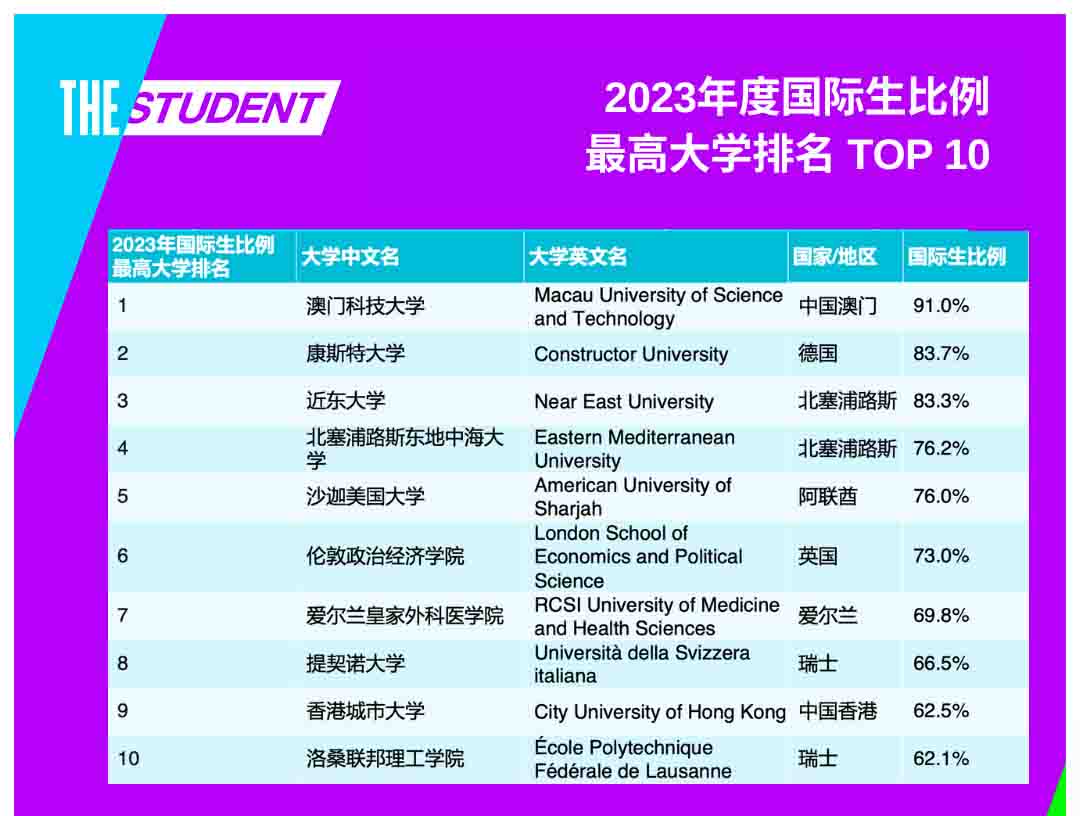The image size is (1080, 816).
Task: Click '北塞浦路斯' in the Eastern Mediterranean row
Action: point(847,449)
